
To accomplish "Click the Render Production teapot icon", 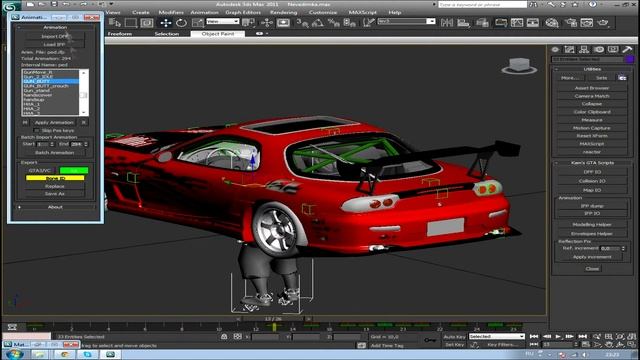I will [603, 22].
